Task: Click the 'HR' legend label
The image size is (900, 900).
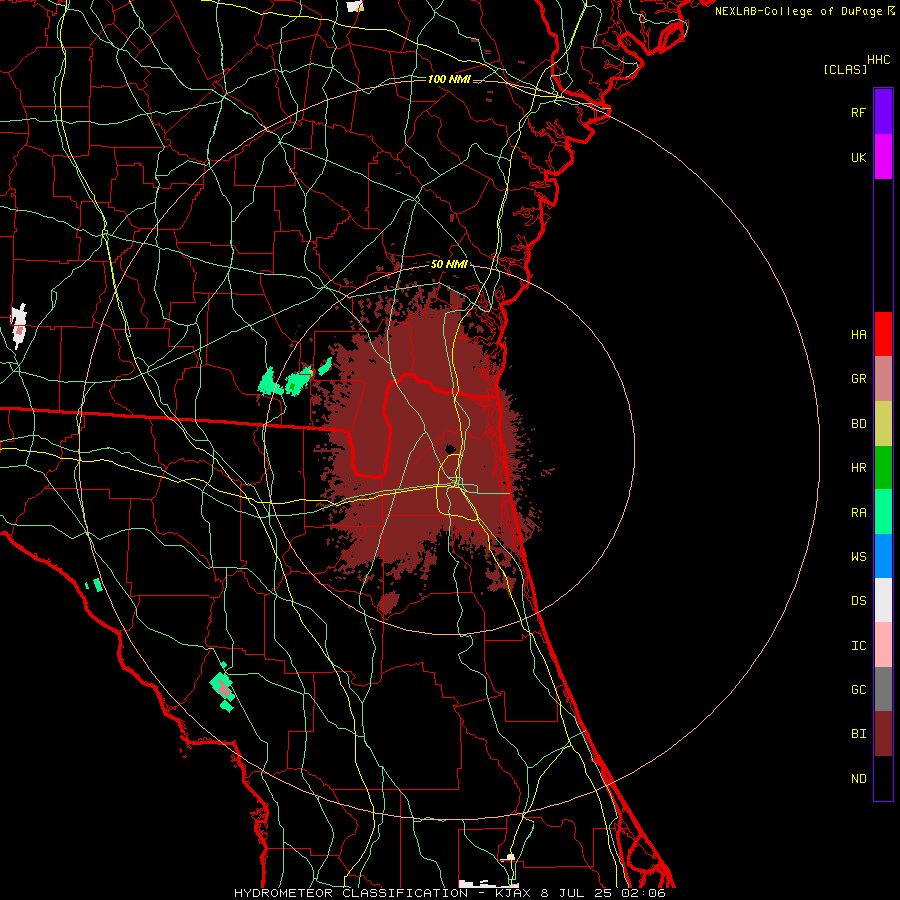Action: 858,468
